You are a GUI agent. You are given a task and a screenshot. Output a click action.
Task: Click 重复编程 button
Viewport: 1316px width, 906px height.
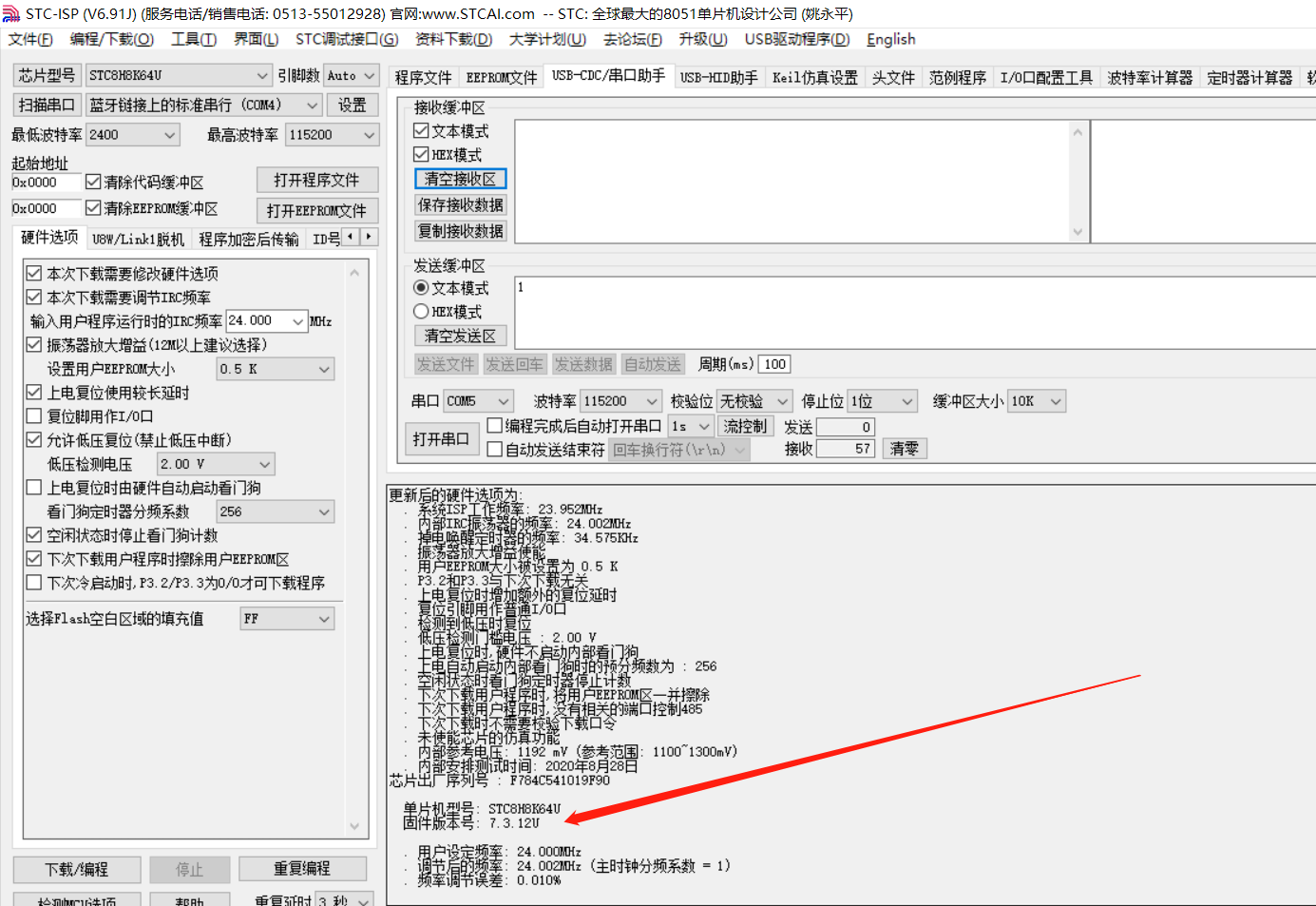click(x=302, y=868)
